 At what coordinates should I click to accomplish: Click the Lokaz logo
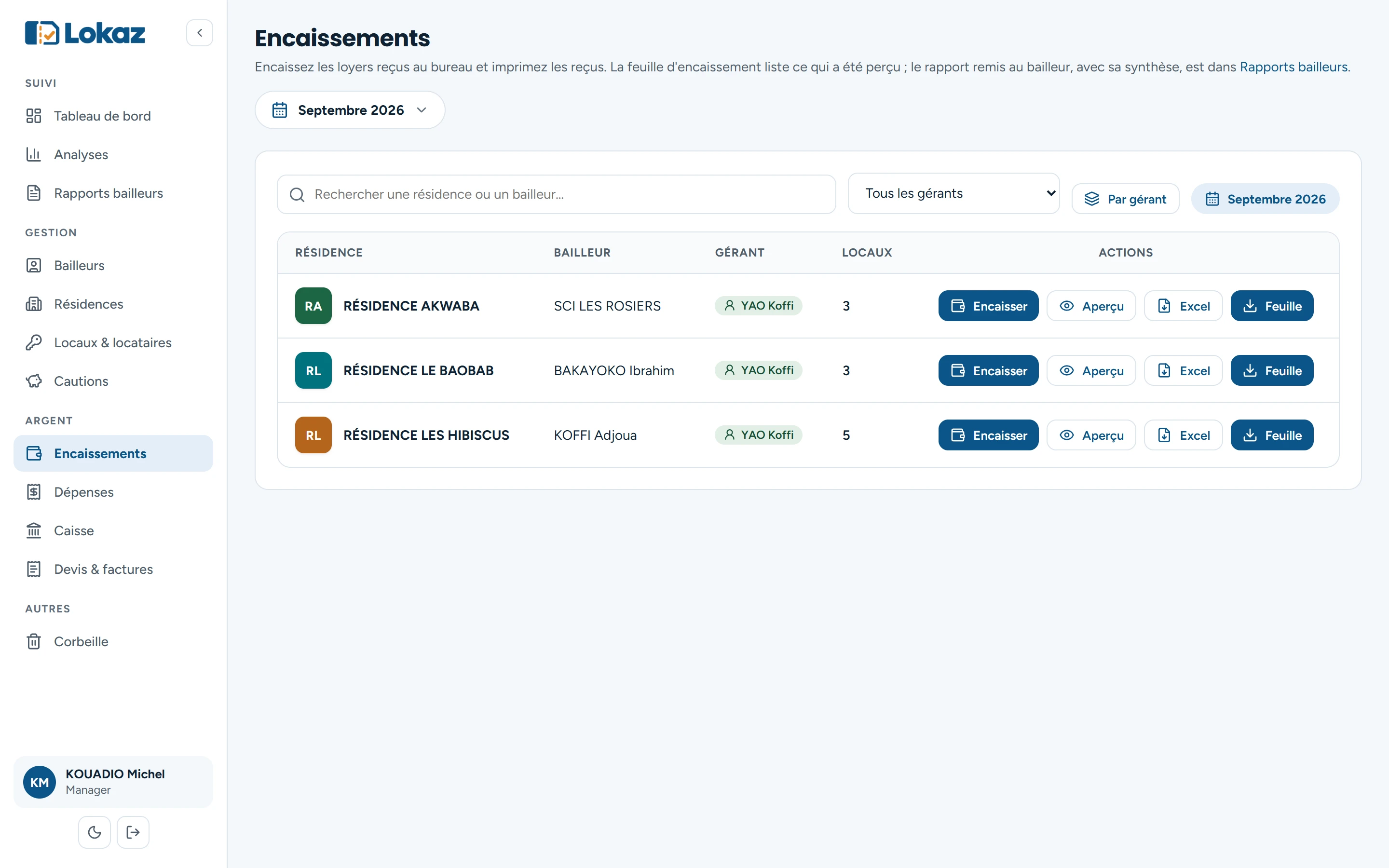point(85,33)
